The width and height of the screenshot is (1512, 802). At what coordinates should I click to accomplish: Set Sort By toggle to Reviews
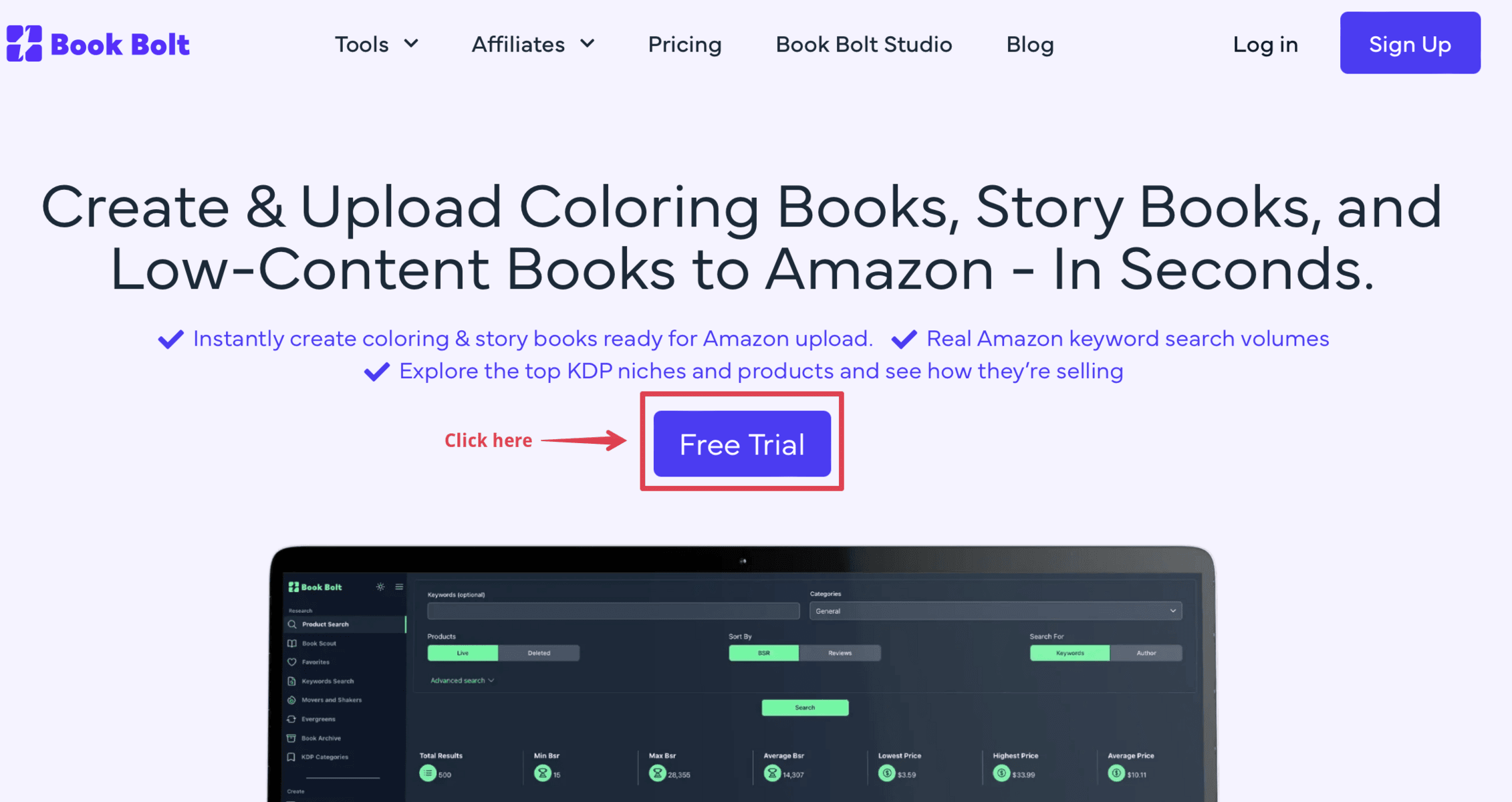(x=840, y=653)
